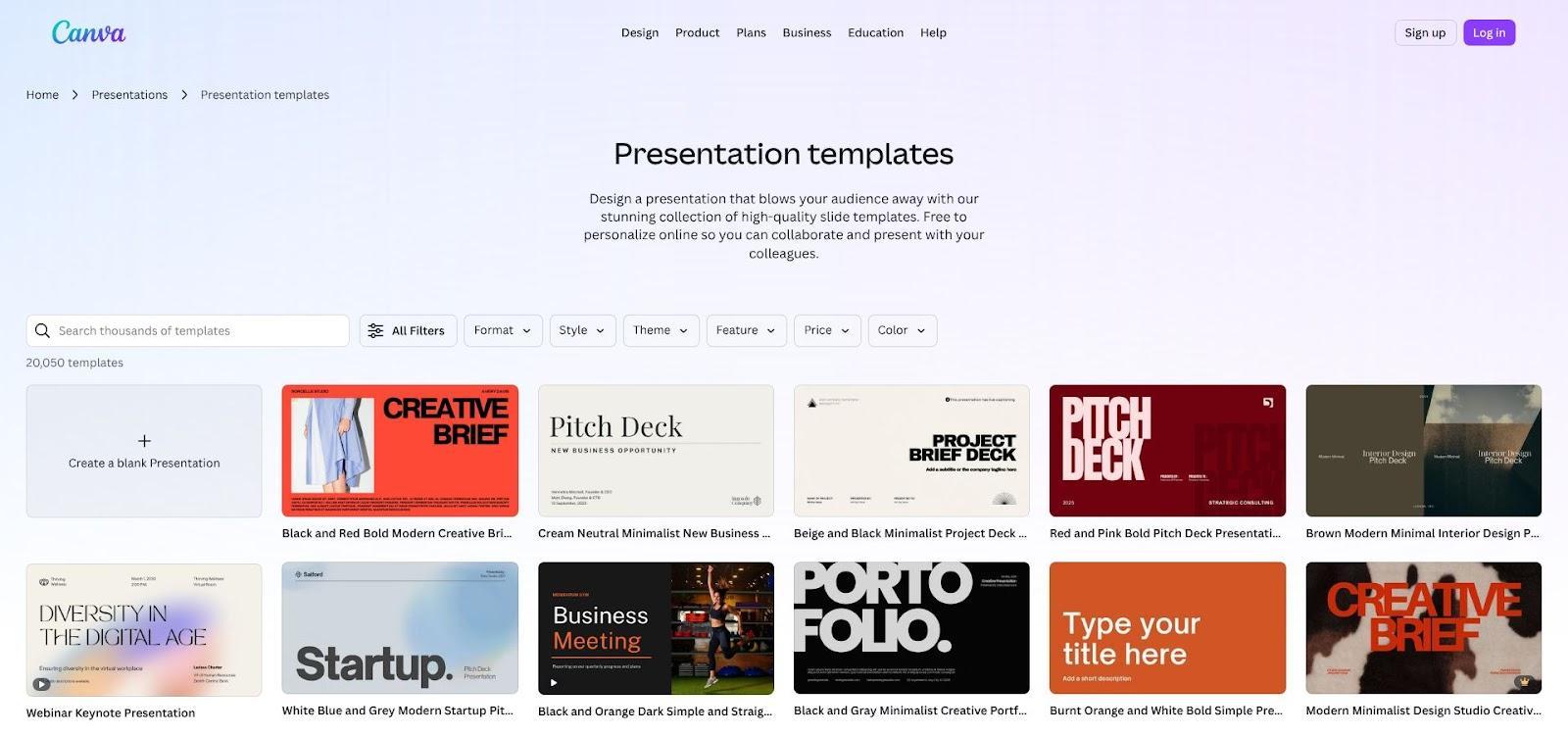
Task: Click 'Beige and Black Minimalist Project Deck' title
Action: 910,534
